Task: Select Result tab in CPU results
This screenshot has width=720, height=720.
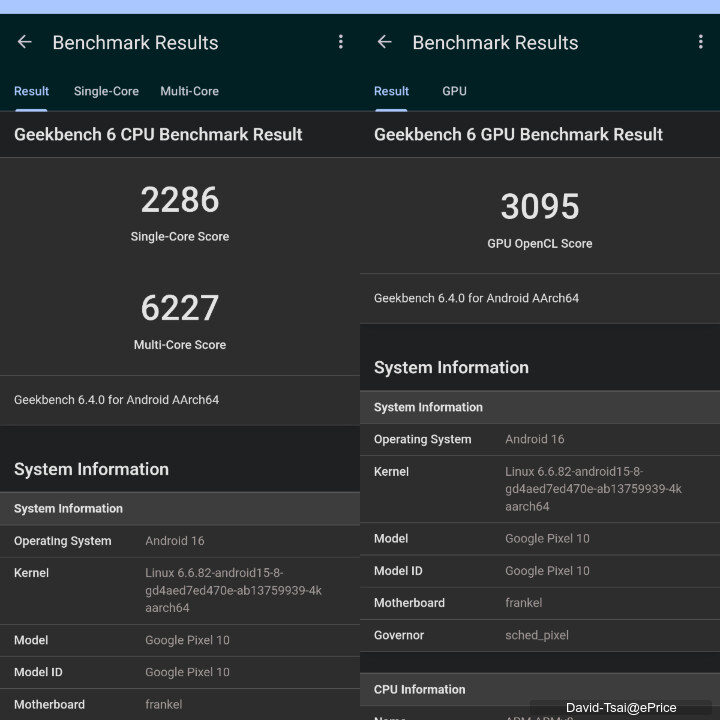Action: coord(31,91)
